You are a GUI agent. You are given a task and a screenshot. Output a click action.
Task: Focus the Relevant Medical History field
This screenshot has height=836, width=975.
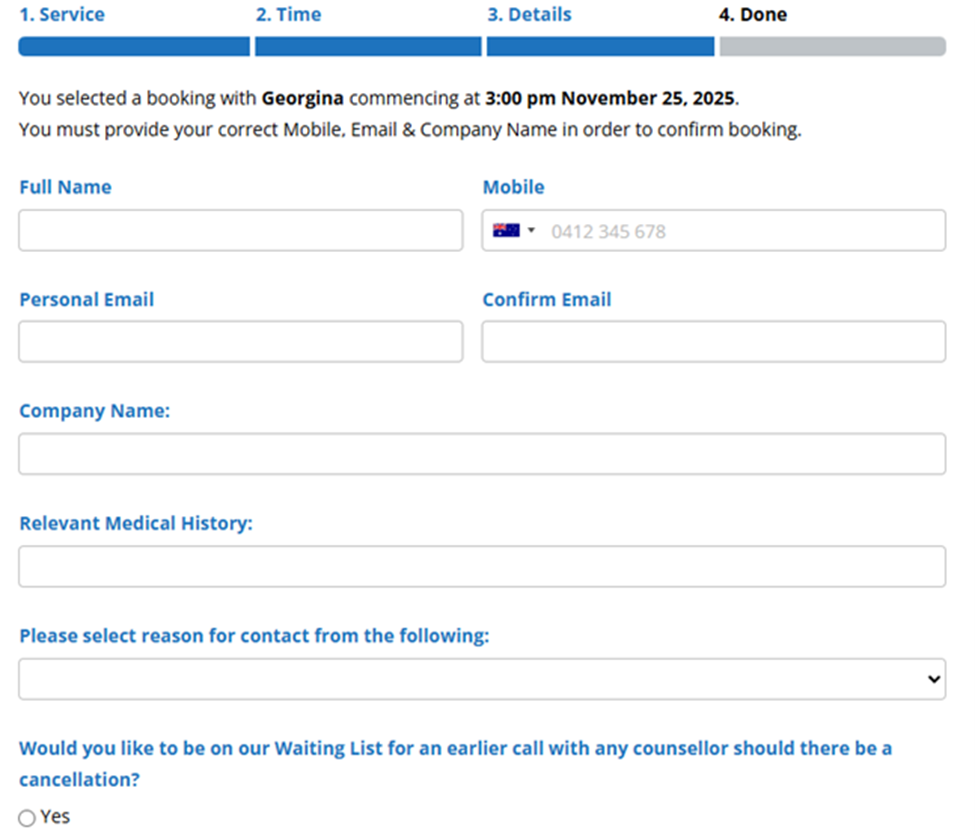point(481,566)
